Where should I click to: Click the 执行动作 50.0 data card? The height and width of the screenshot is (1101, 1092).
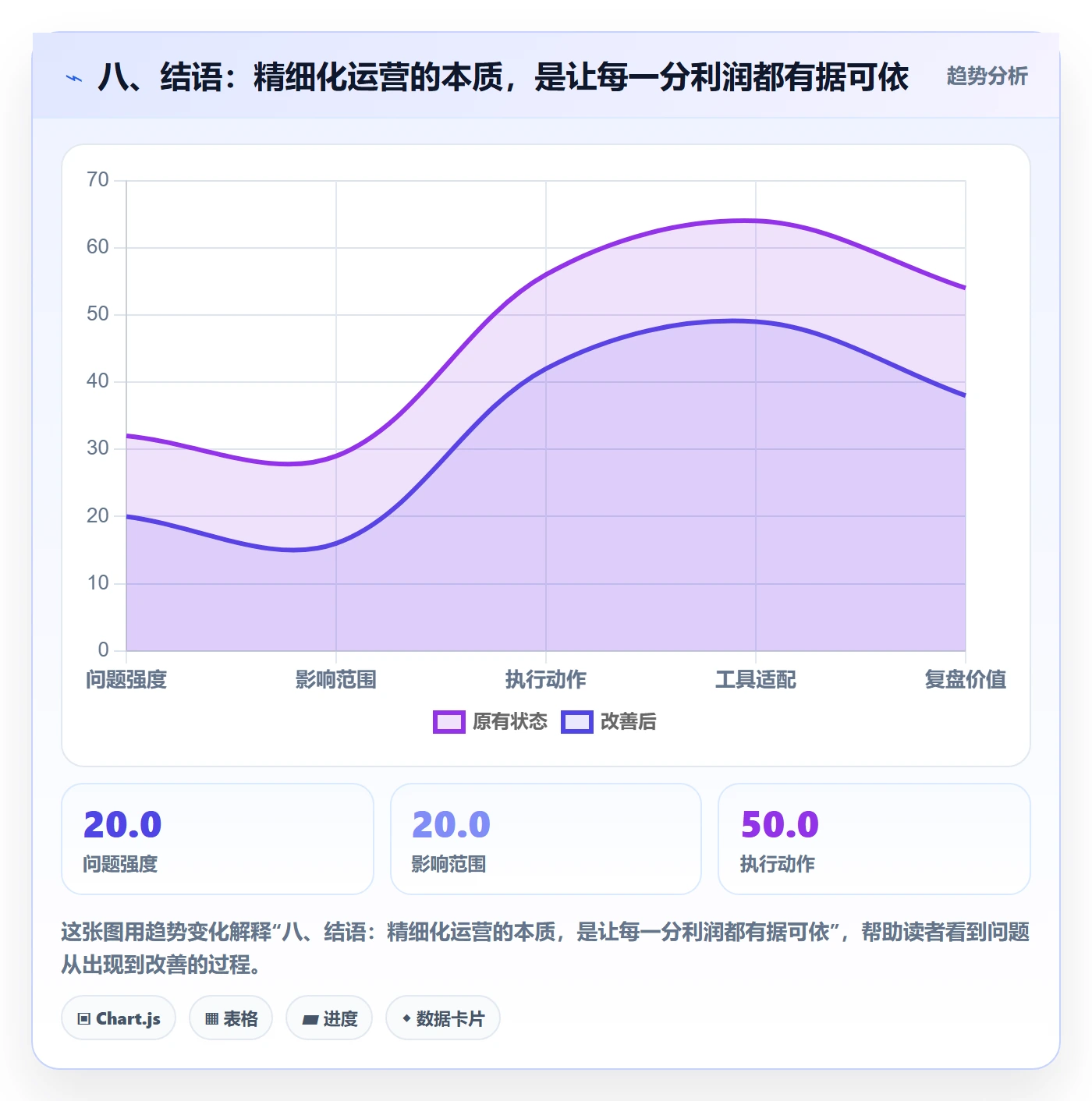pos(874,839)
